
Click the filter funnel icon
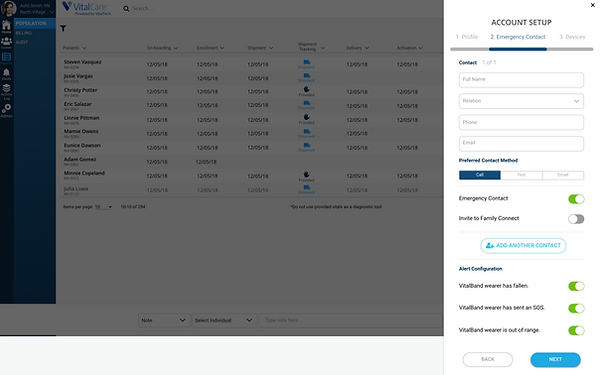click(63, 28)
